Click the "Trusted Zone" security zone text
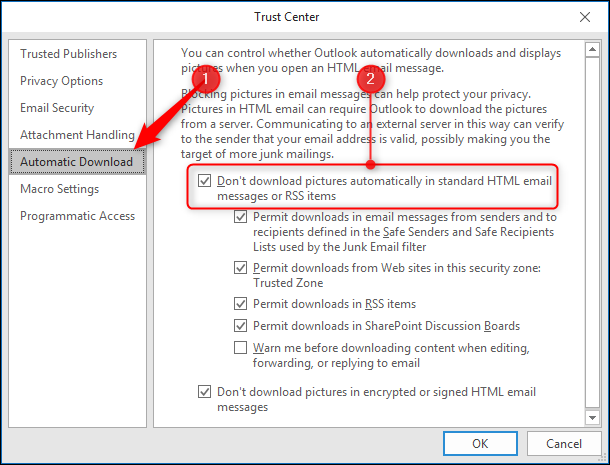The image size is (610, 465). 288,283
